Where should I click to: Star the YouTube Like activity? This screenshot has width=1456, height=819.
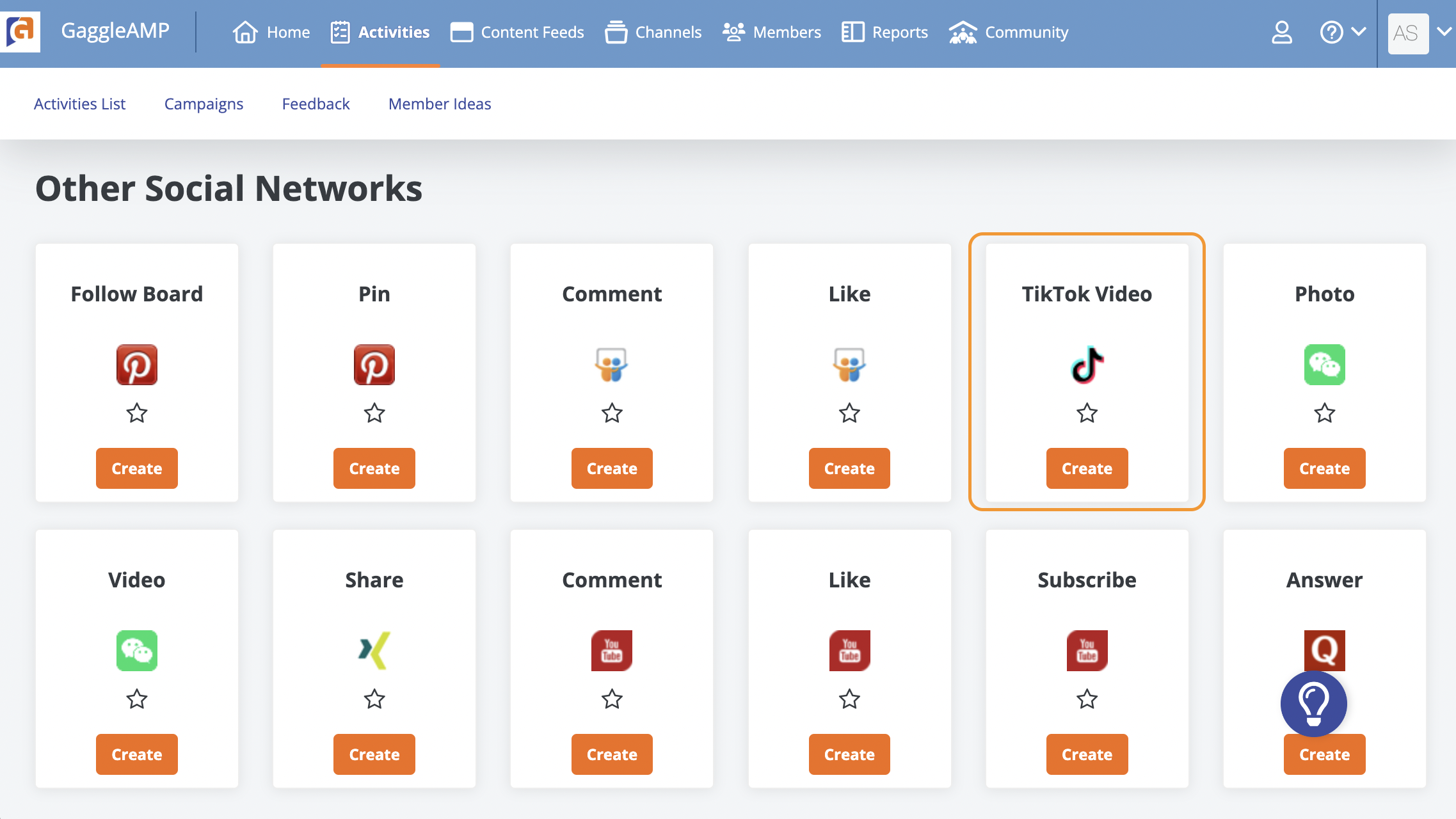[849, 699]
